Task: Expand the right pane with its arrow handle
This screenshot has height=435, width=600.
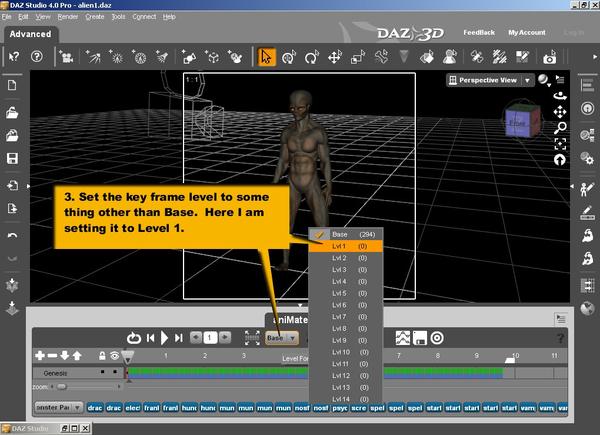Action: tap(572, 186)
